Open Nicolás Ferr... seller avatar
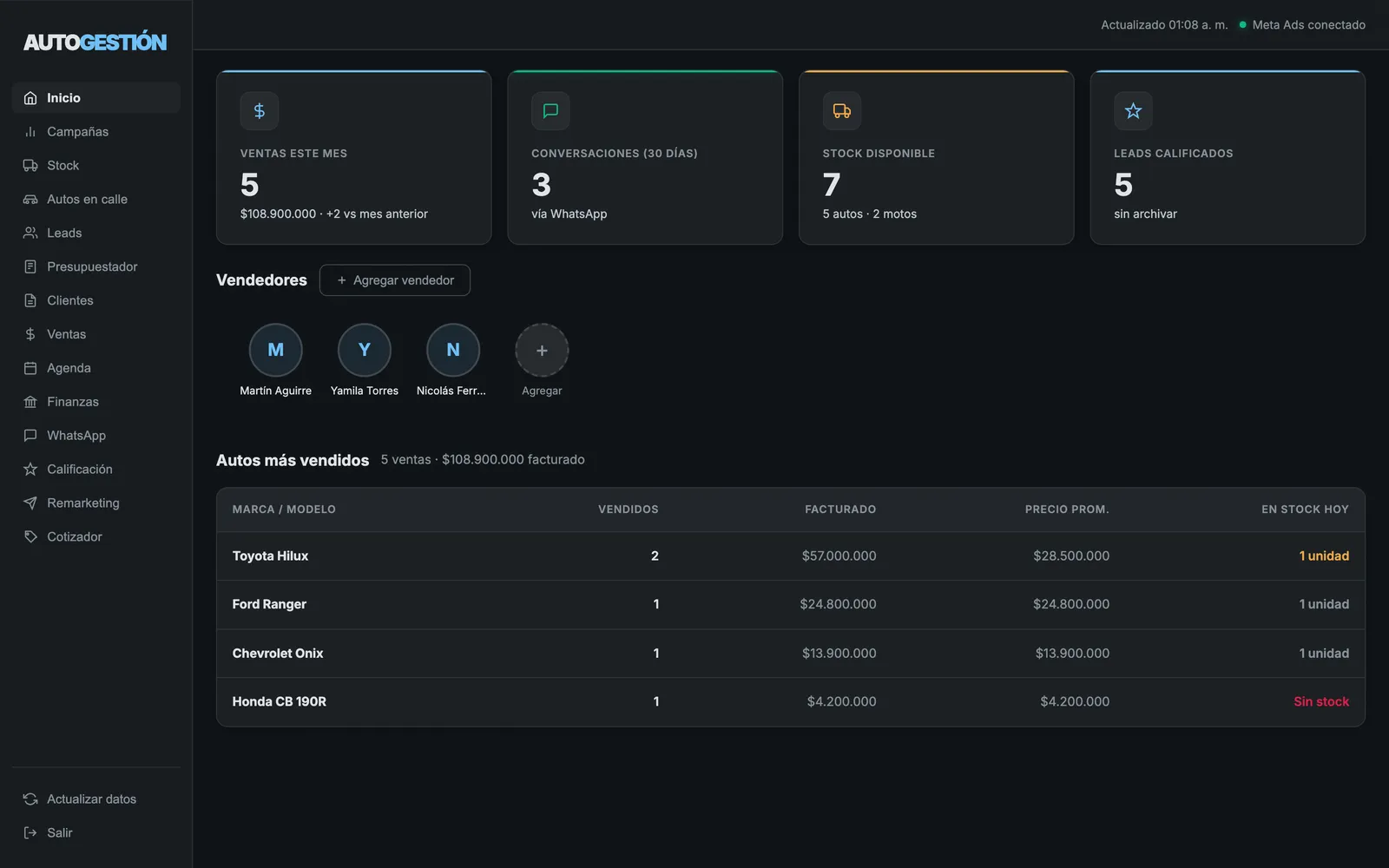1389x868 pixels. click(453, 350)
